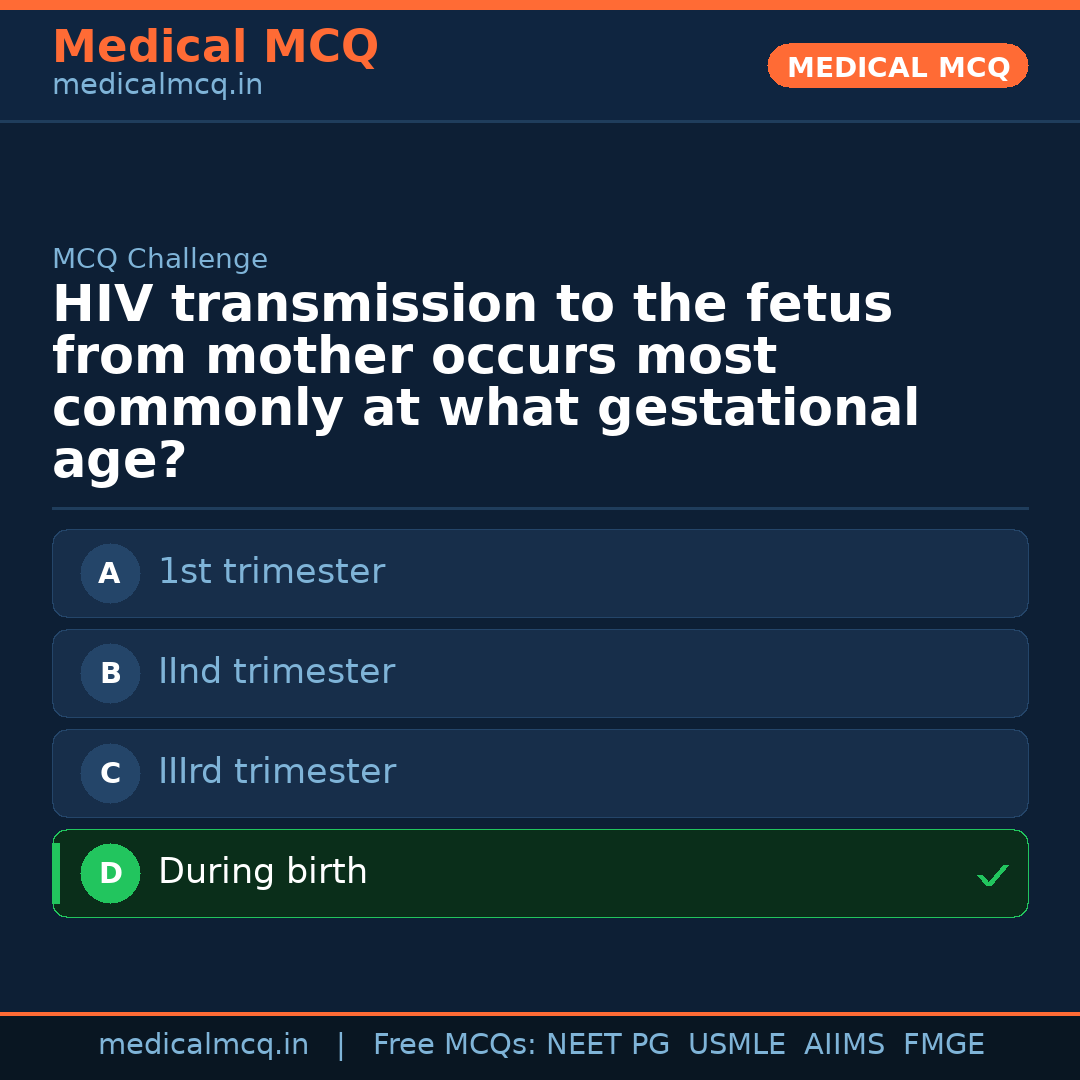Click the letter B circle icon

(110, 673)
